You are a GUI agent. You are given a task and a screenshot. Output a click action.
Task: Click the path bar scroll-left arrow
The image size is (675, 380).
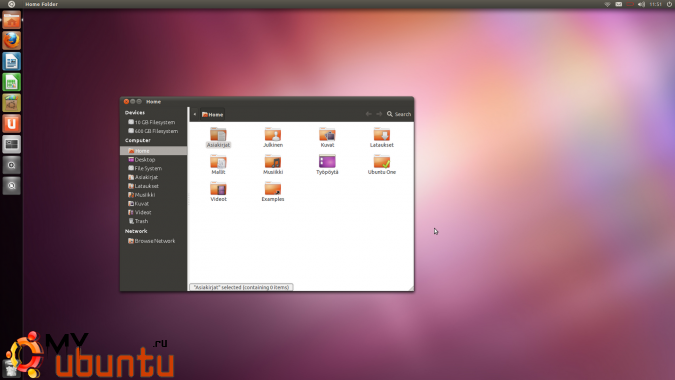(195, 114)
